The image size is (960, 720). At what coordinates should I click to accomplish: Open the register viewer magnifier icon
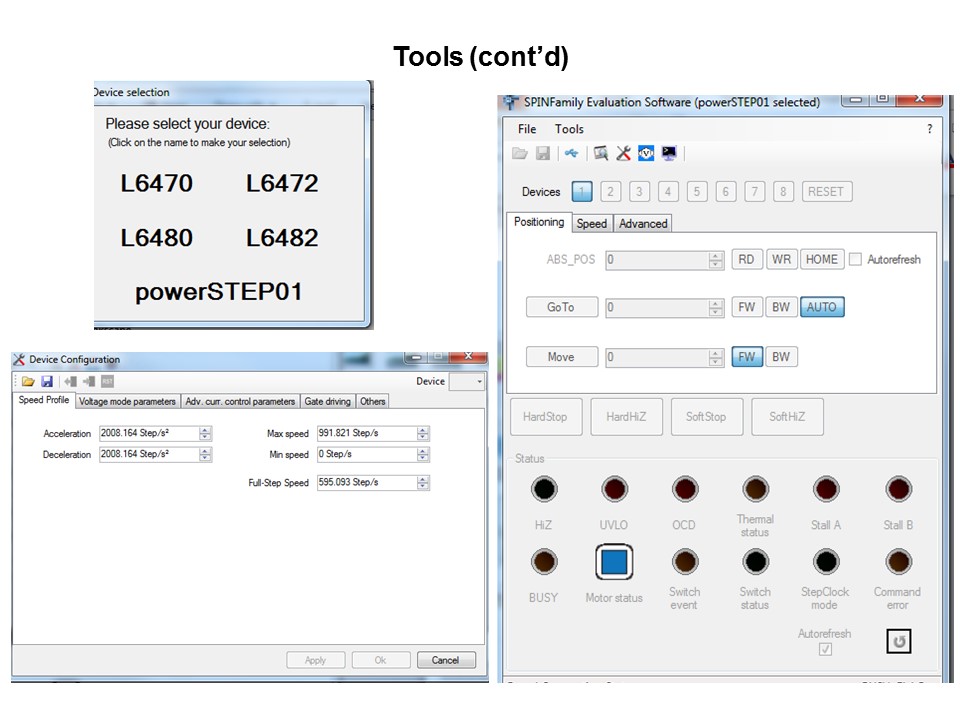602,152
